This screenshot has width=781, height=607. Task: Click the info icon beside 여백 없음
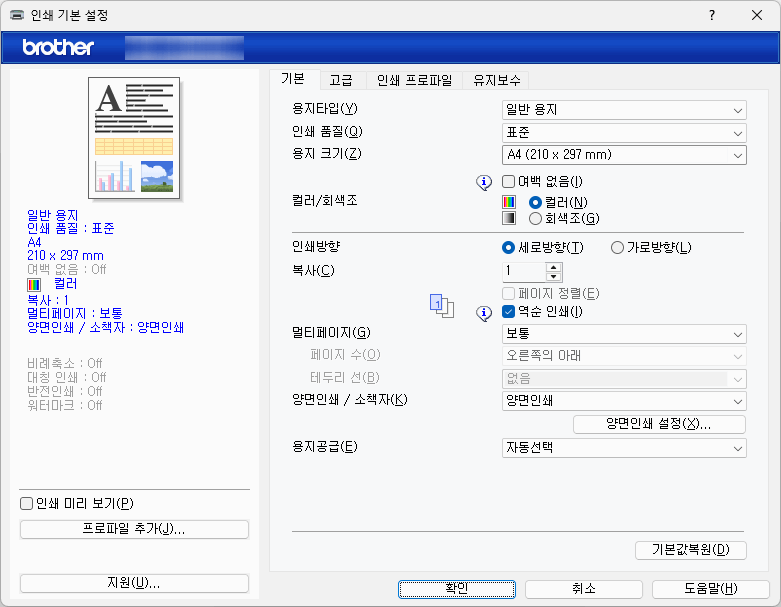[x=485, y=182]
